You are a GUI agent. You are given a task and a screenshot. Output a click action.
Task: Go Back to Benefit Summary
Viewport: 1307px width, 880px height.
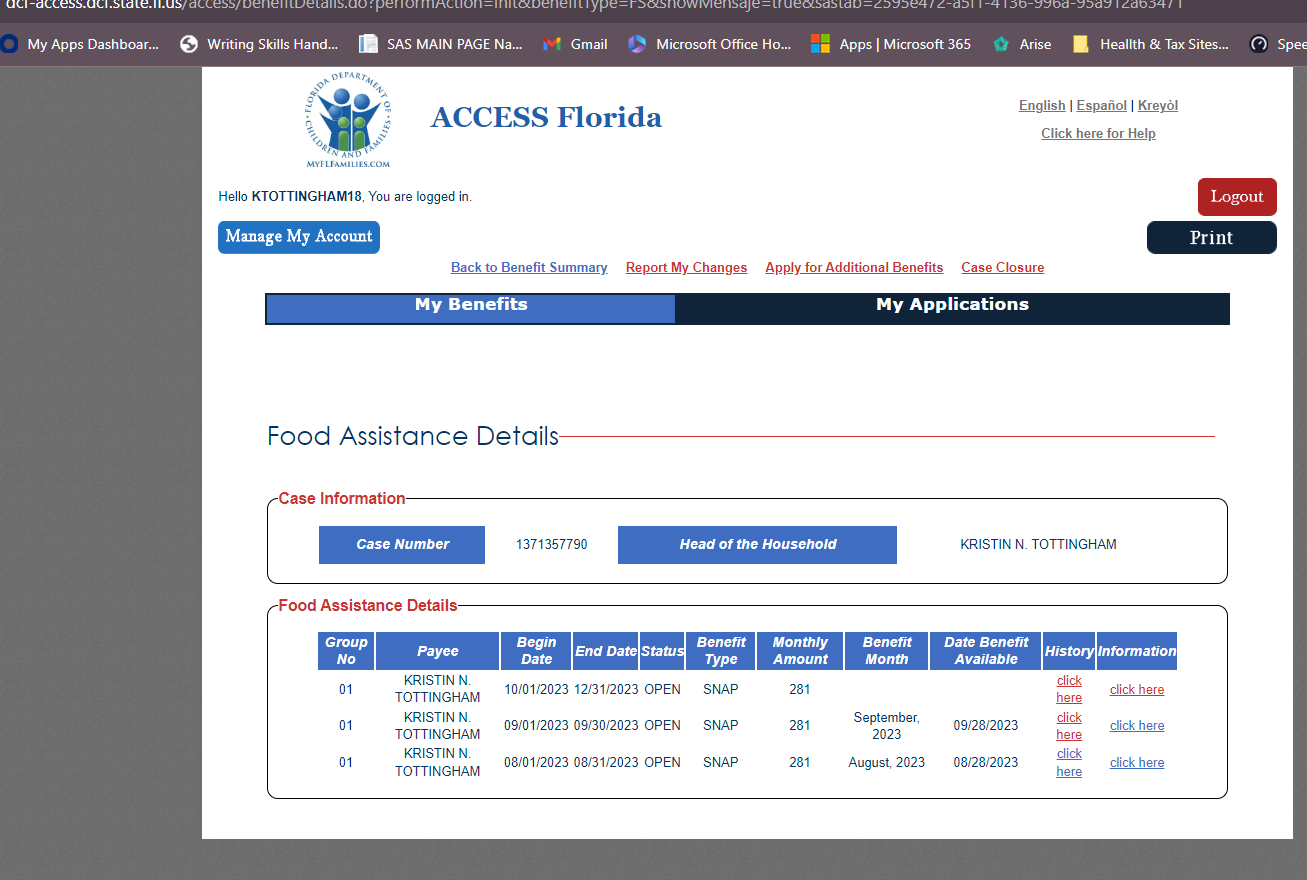[x=529, y=268]
